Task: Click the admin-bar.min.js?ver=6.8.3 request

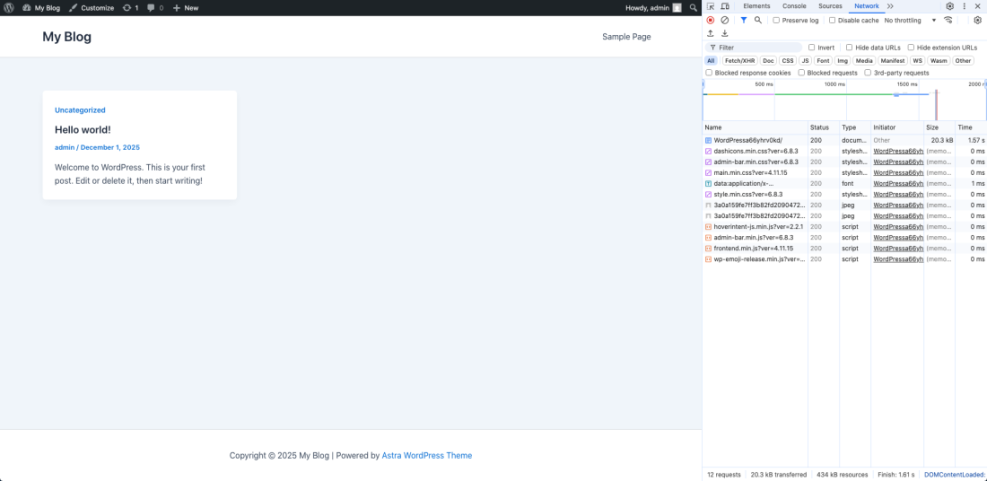Action: [x=845, y=237]
